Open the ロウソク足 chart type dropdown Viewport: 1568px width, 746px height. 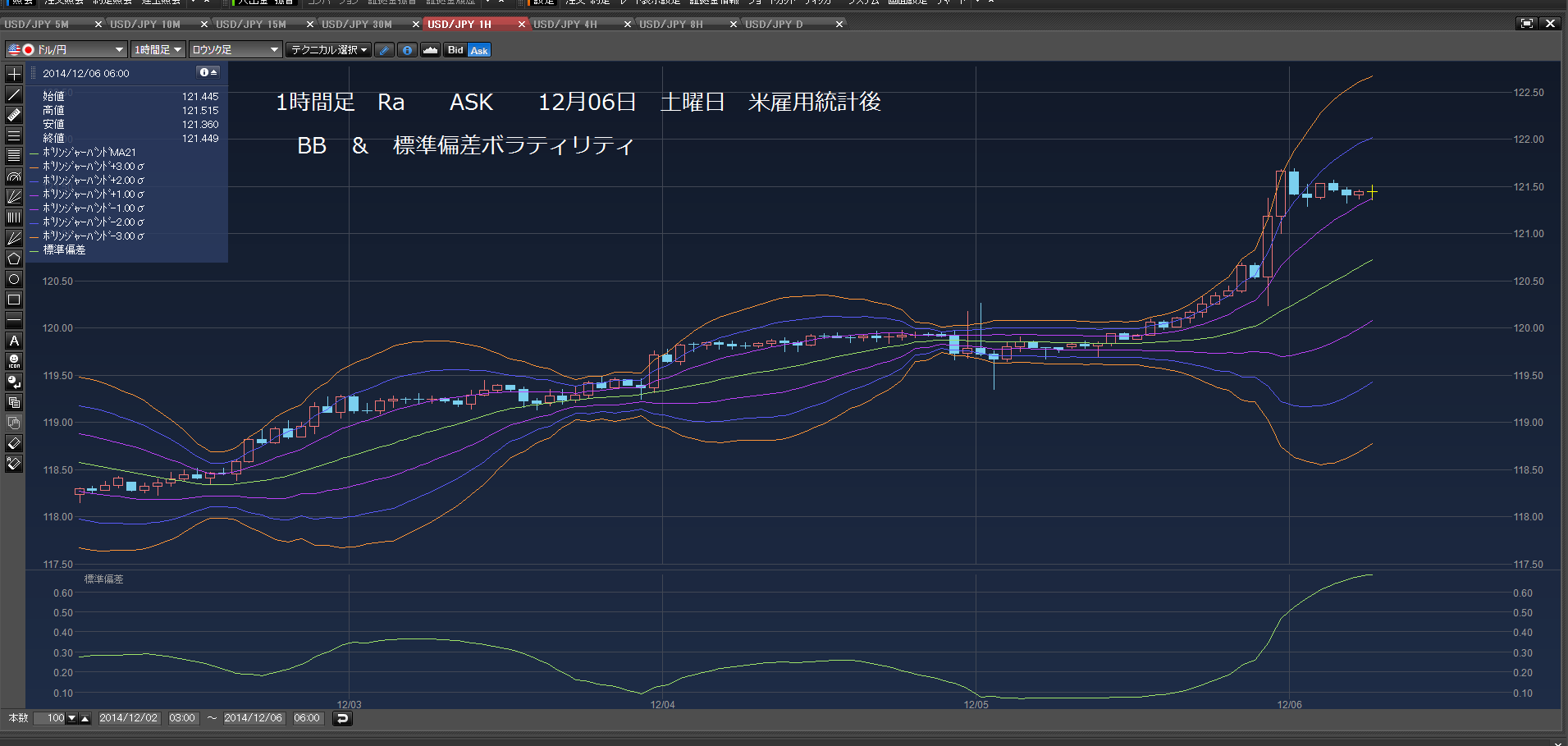pos(235,50)
